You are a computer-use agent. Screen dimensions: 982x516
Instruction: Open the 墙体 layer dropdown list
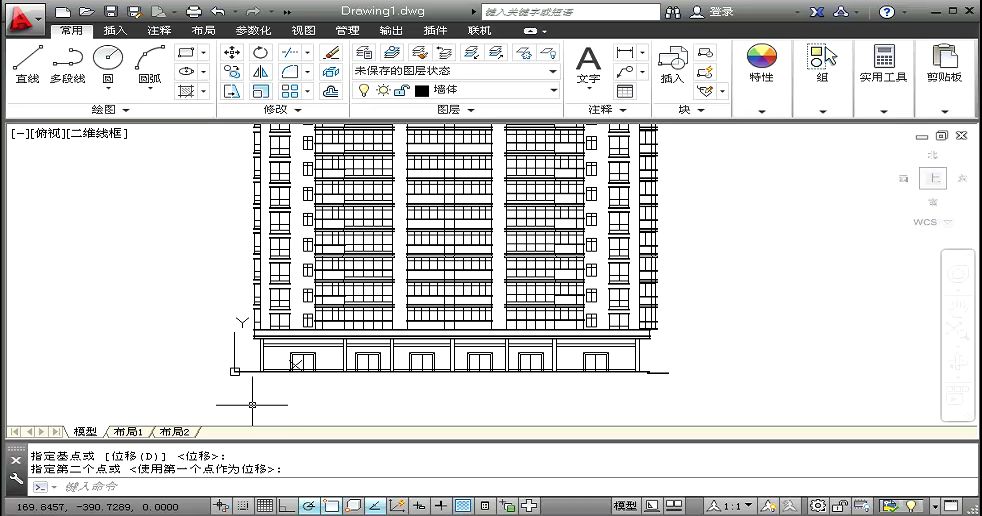pos(553,91)
